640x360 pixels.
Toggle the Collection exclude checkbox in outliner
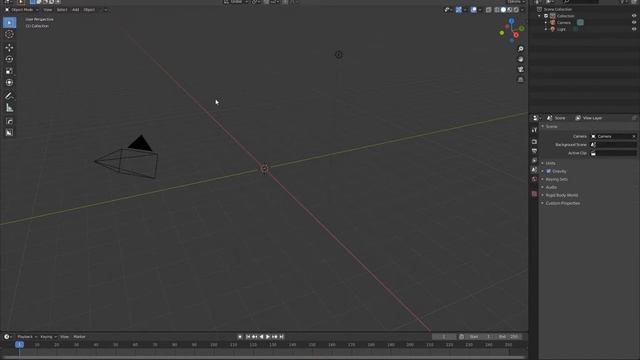pyautogui.click(x=546, y=16)
